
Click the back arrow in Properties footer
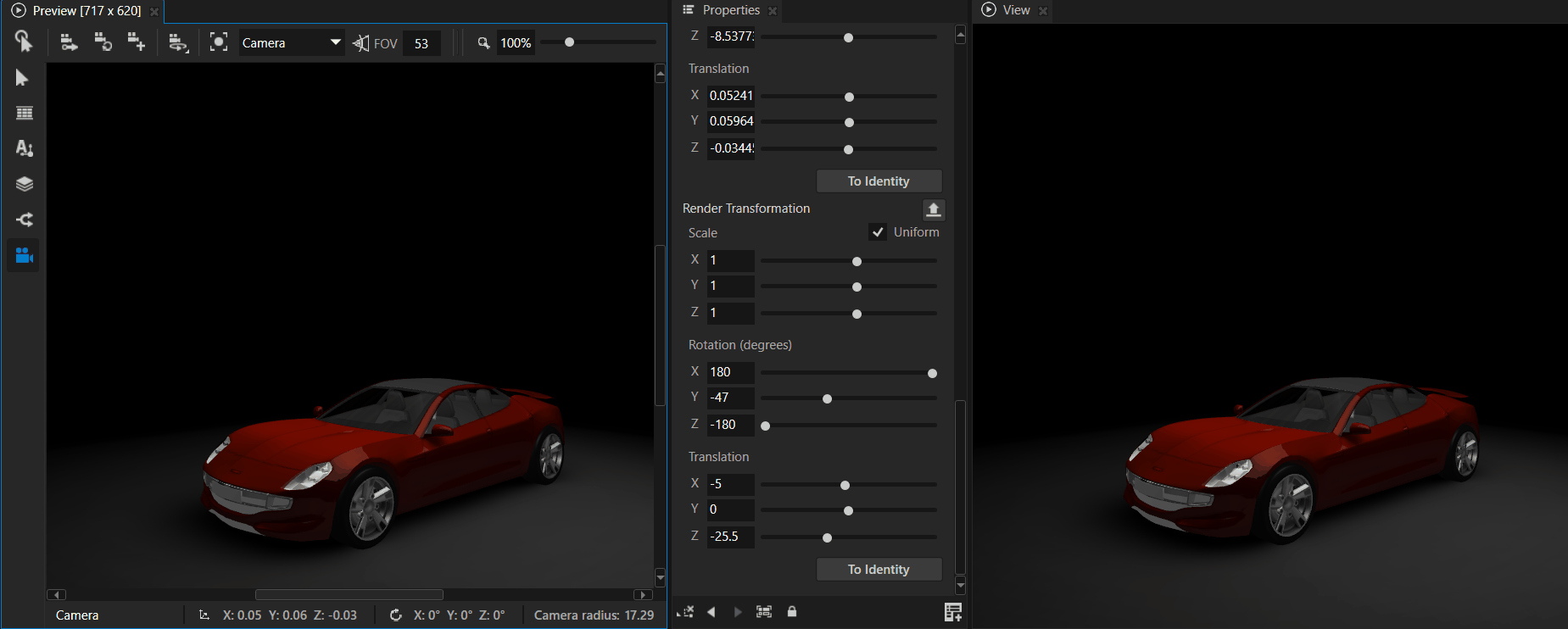tap(711, 611)
